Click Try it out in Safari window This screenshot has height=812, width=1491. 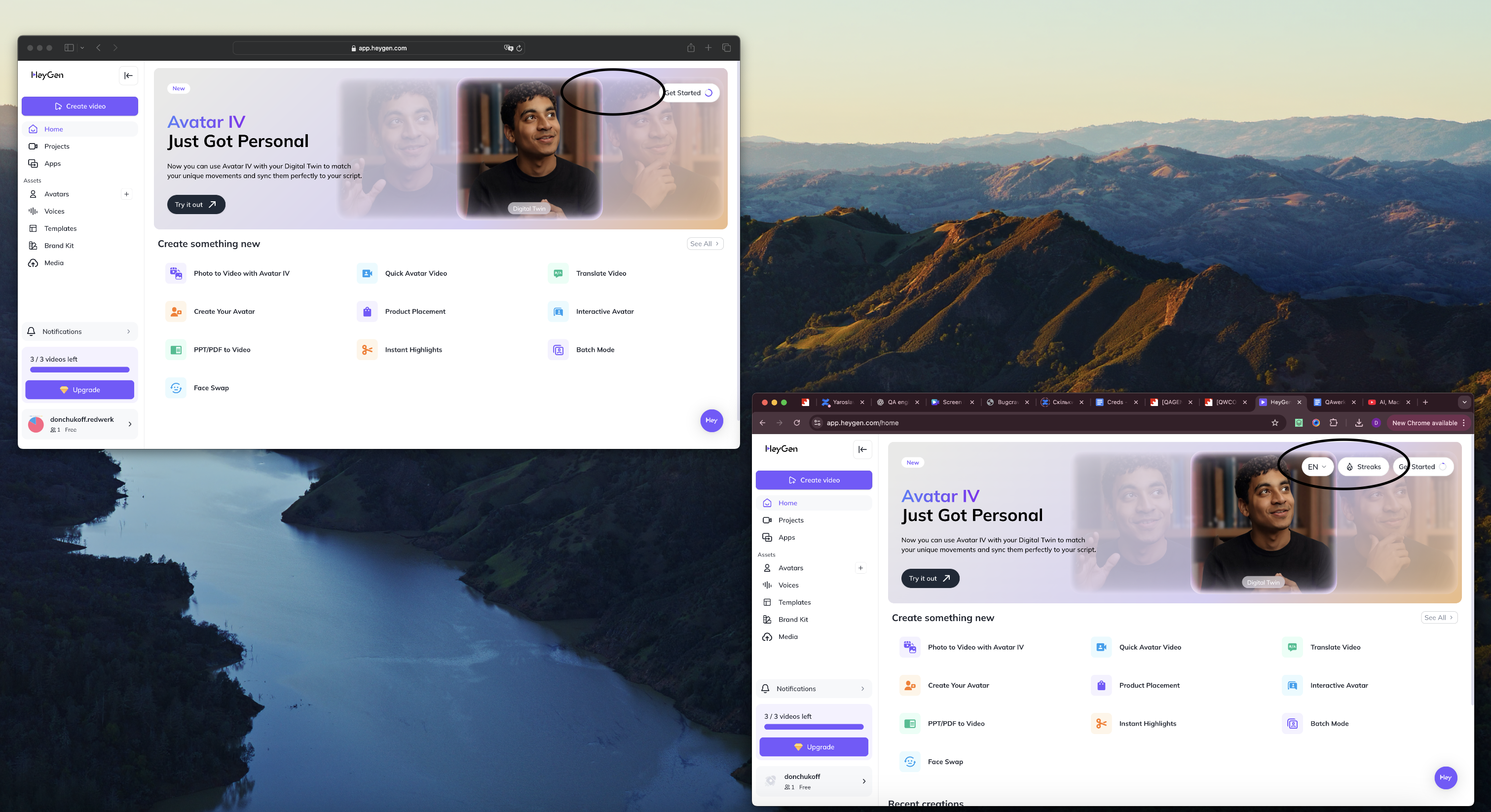[196, 204]
